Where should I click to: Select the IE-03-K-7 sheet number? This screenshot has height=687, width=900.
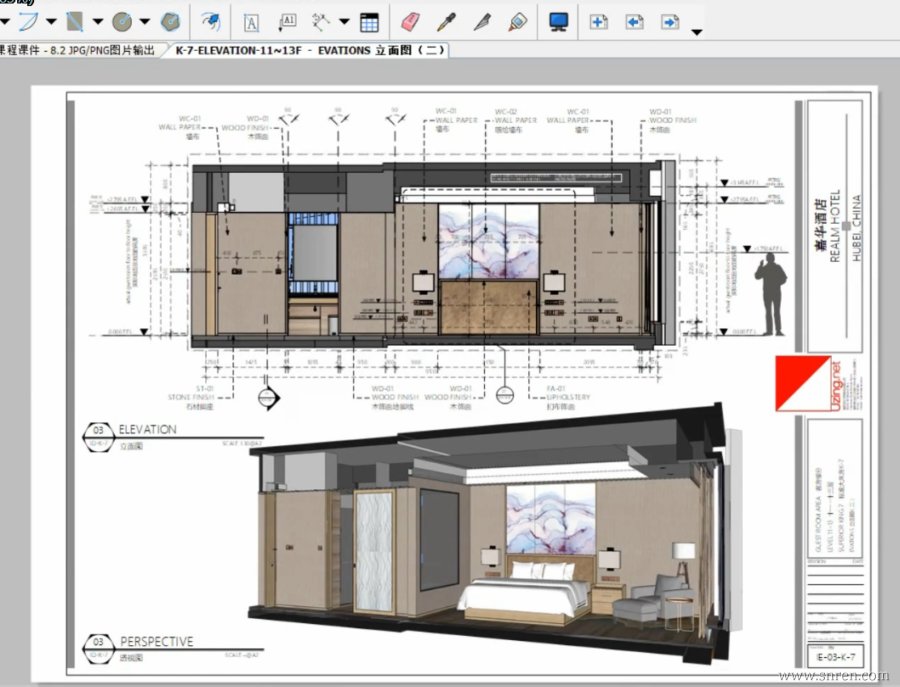tap(835, 657)
